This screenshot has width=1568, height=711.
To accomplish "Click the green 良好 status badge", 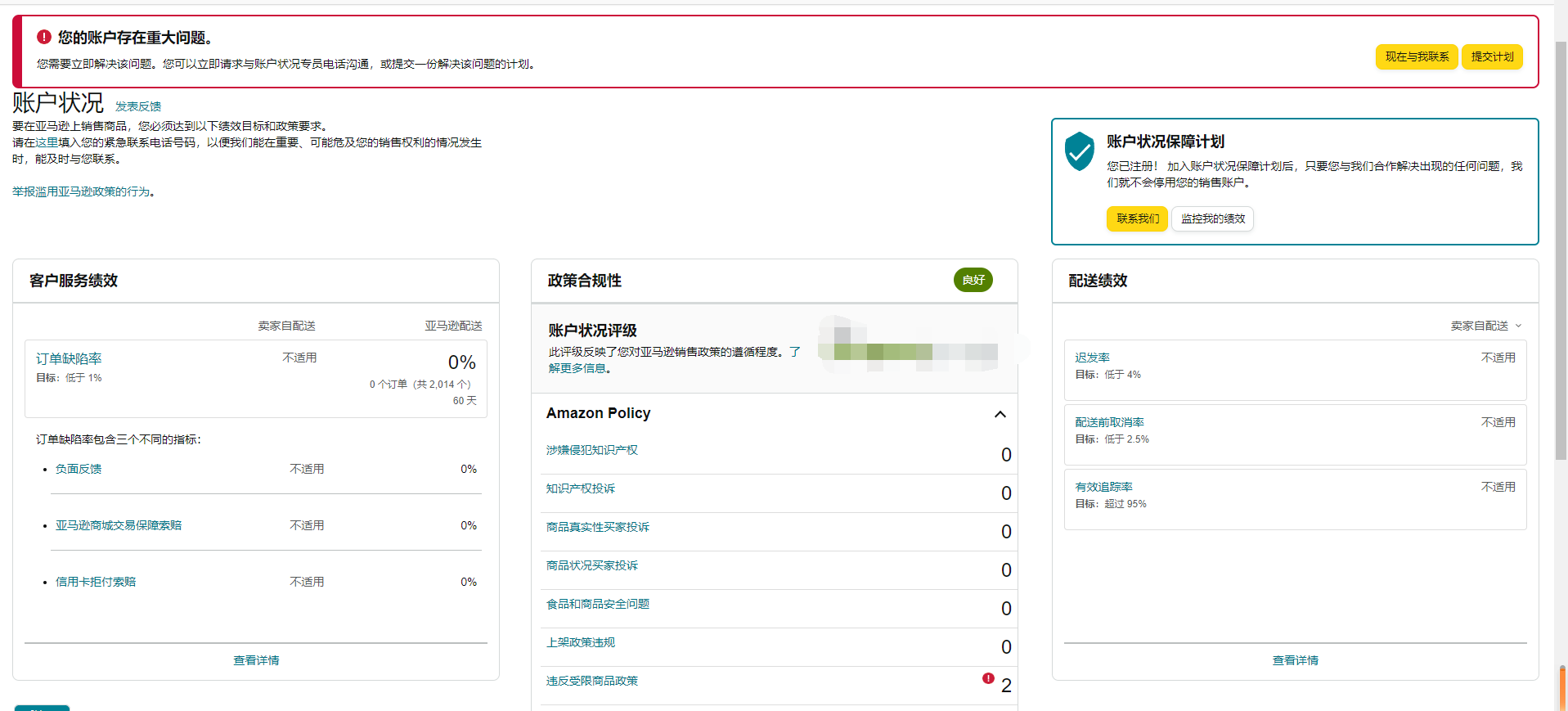I will [973, 280].
